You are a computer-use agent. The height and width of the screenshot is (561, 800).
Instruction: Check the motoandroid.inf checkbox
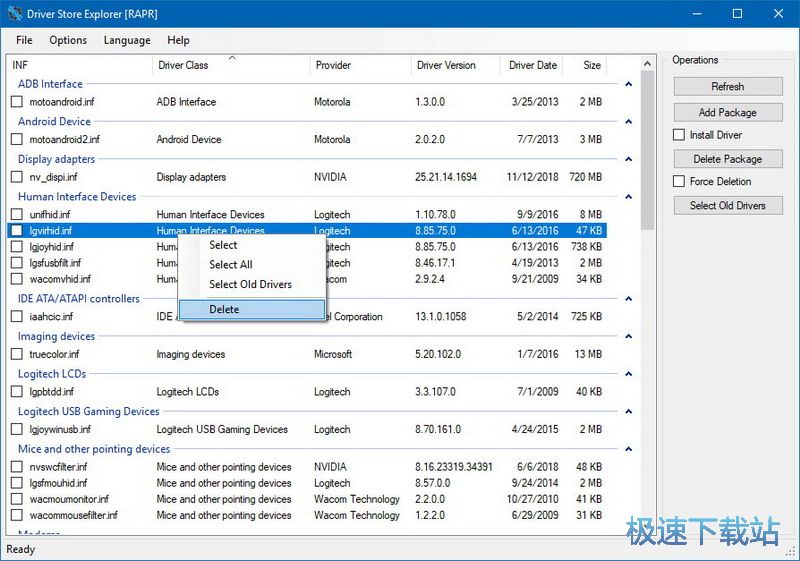pyautogui.click(x=17, y=102)
